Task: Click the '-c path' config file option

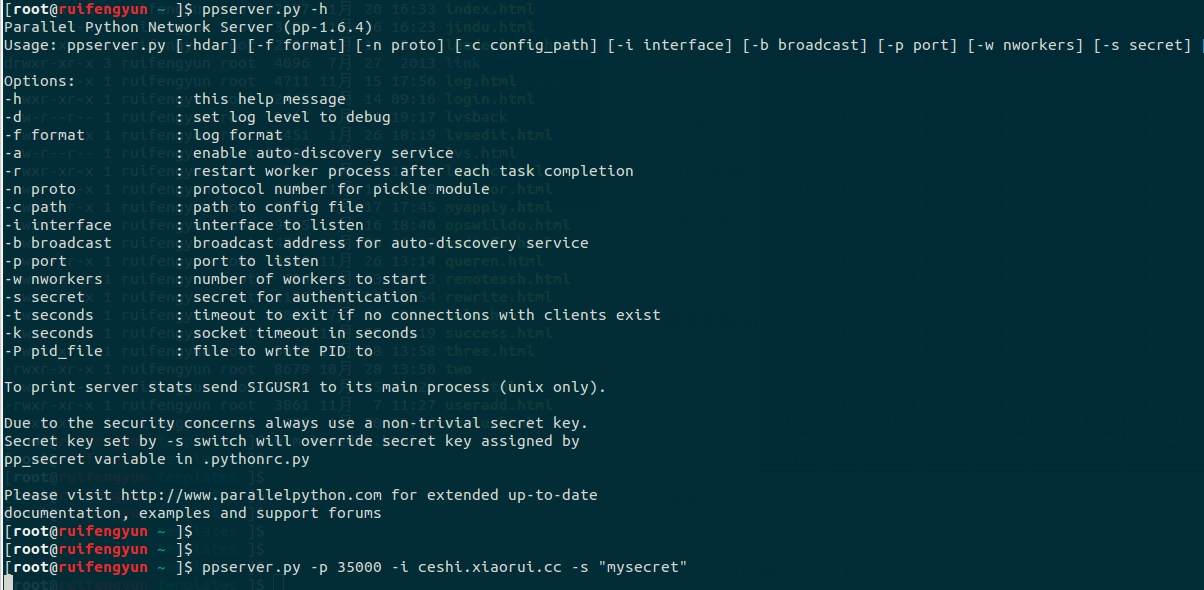Action: click(184, 207)
